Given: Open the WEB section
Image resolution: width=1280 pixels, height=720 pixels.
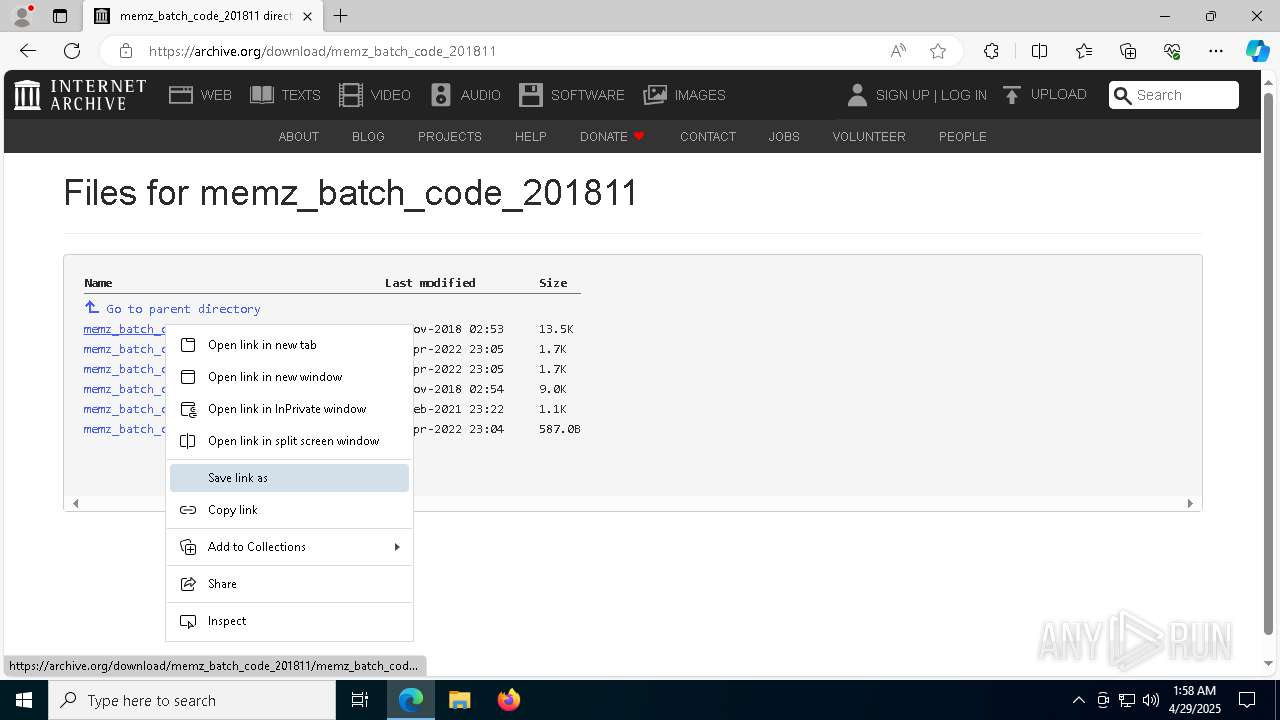Looking at the screenshot, I should (200, 95).
